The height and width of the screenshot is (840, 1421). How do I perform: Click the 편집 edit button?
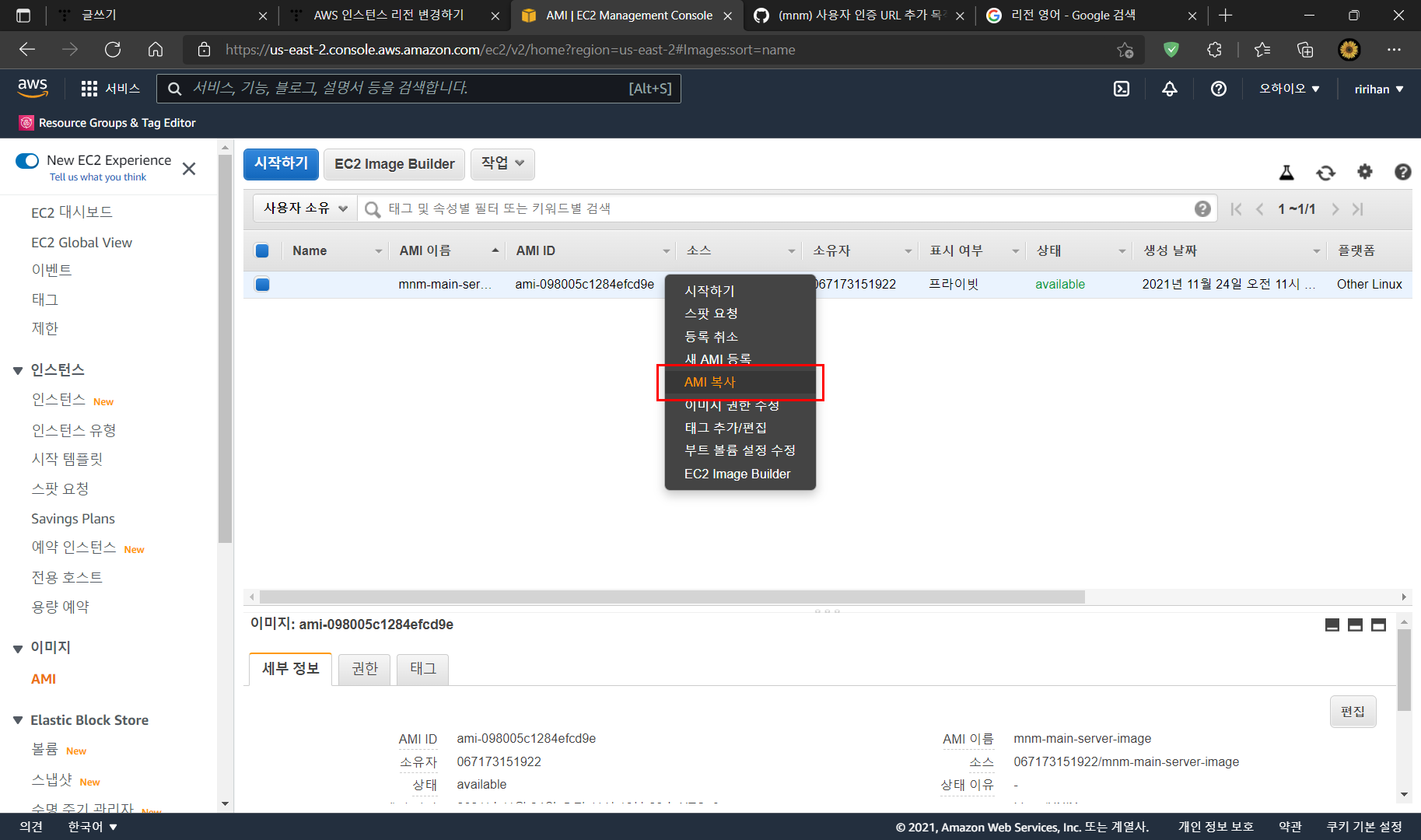1353,712
